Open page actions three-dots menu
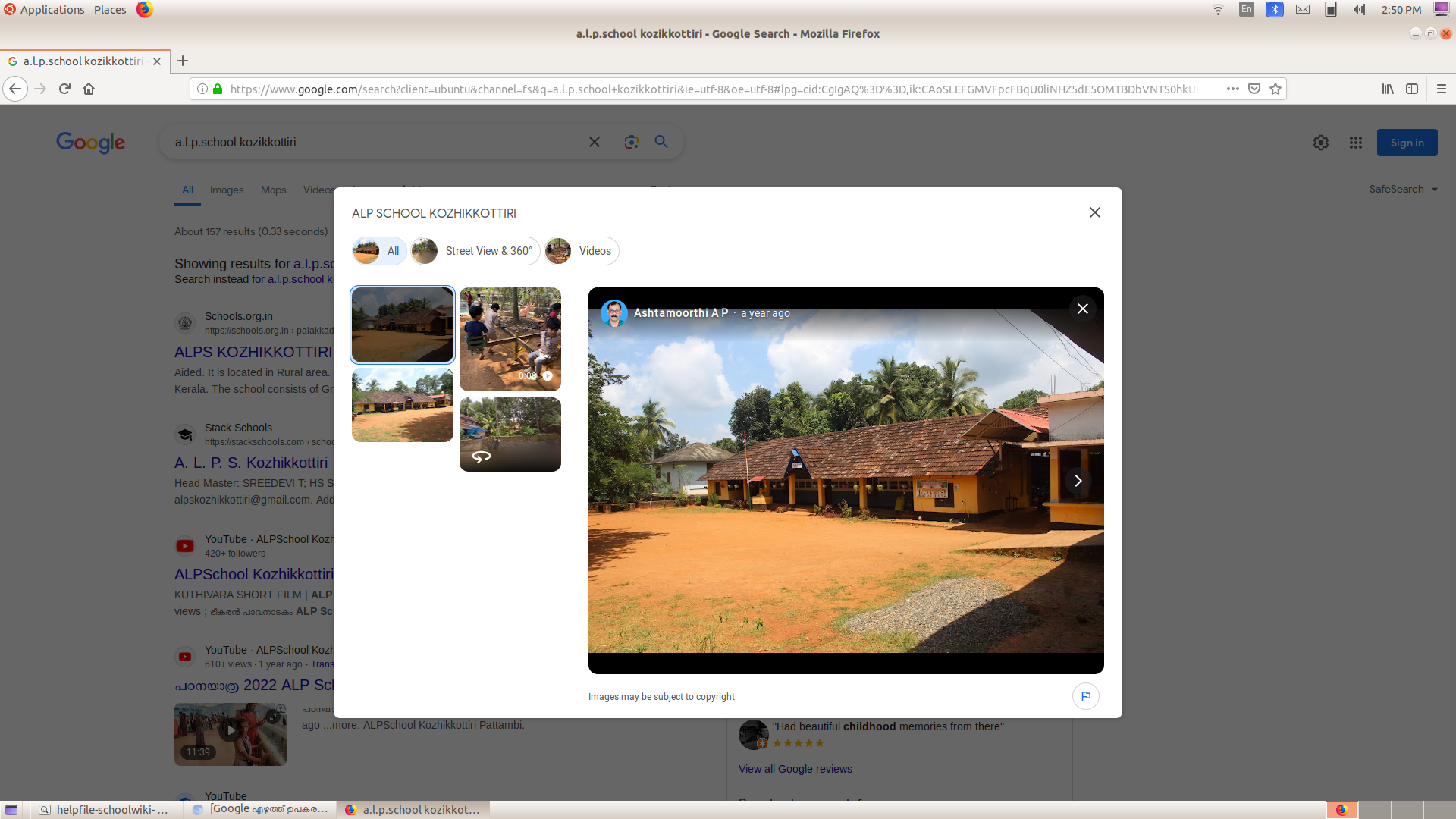This screenshot has height=819, width=1456. click(1233, 89)
